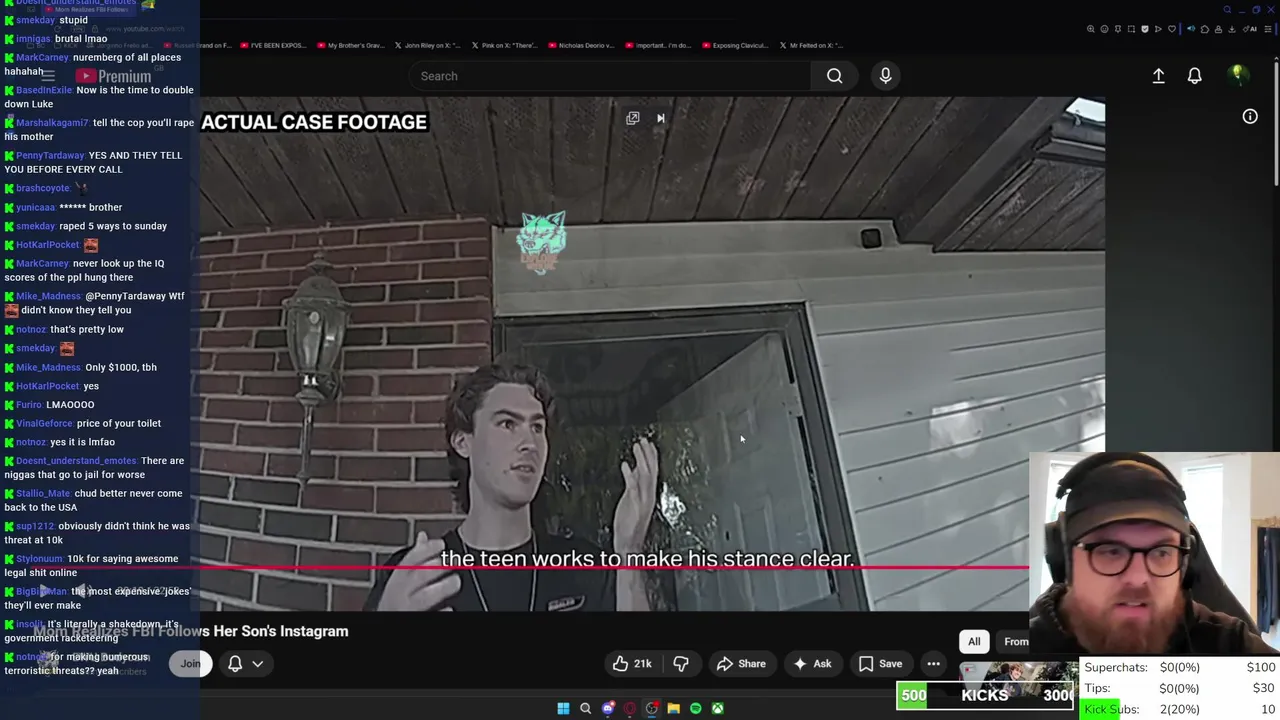
Task: Activate voice search microphone icon
Action: [885, 76]
